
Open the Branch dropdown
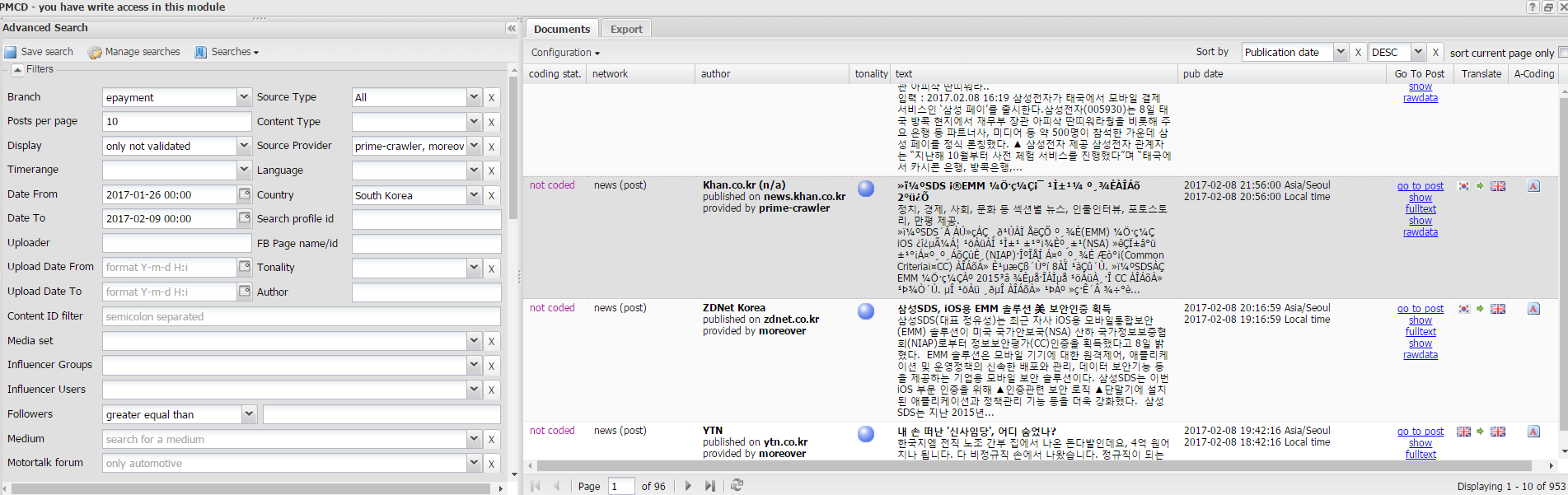point(244,97)
